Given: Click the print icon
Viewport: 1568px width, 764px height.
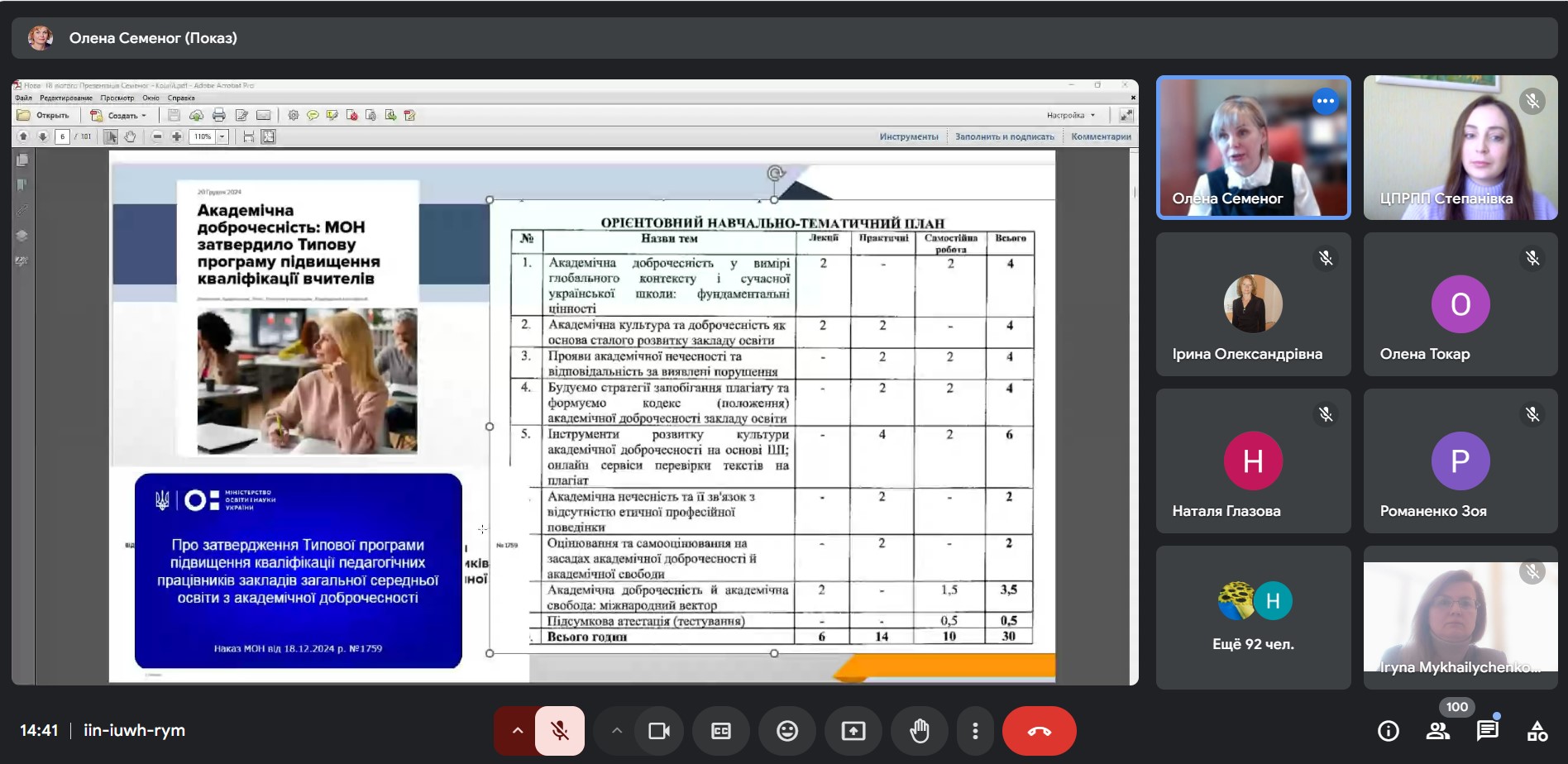Looking at the screenshot, I should pos(219,115).
